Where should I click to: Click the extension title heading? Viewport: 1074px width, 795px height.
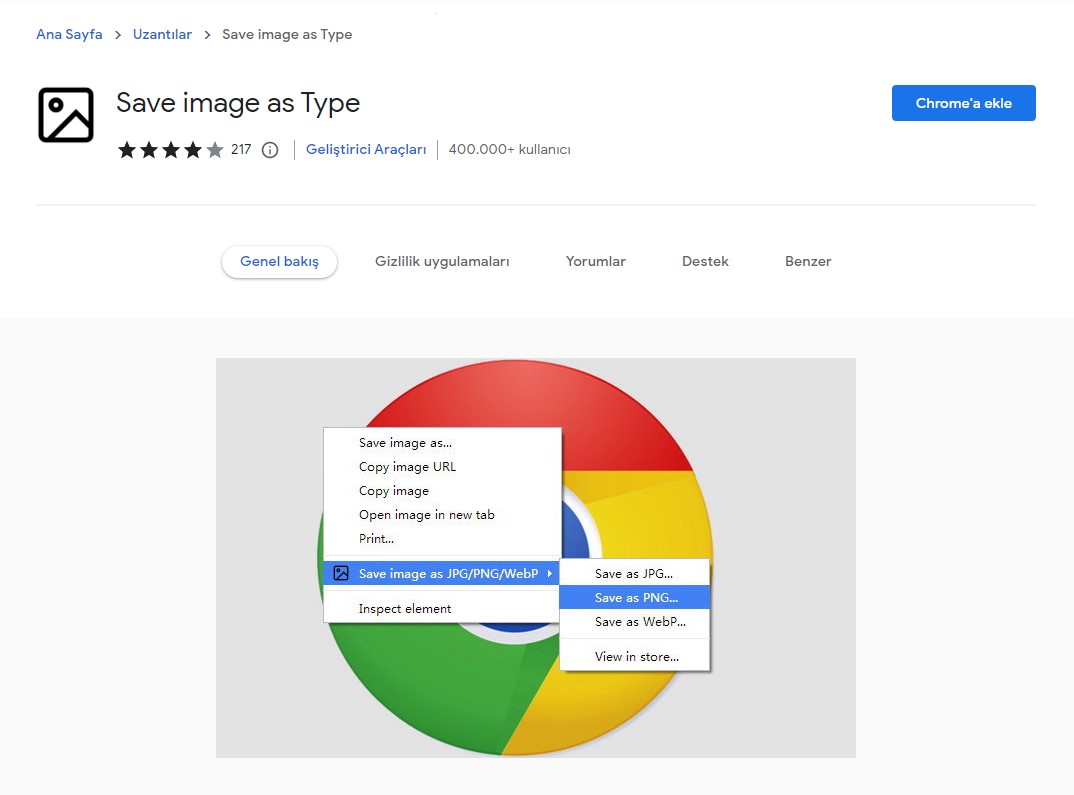[238, 103]
